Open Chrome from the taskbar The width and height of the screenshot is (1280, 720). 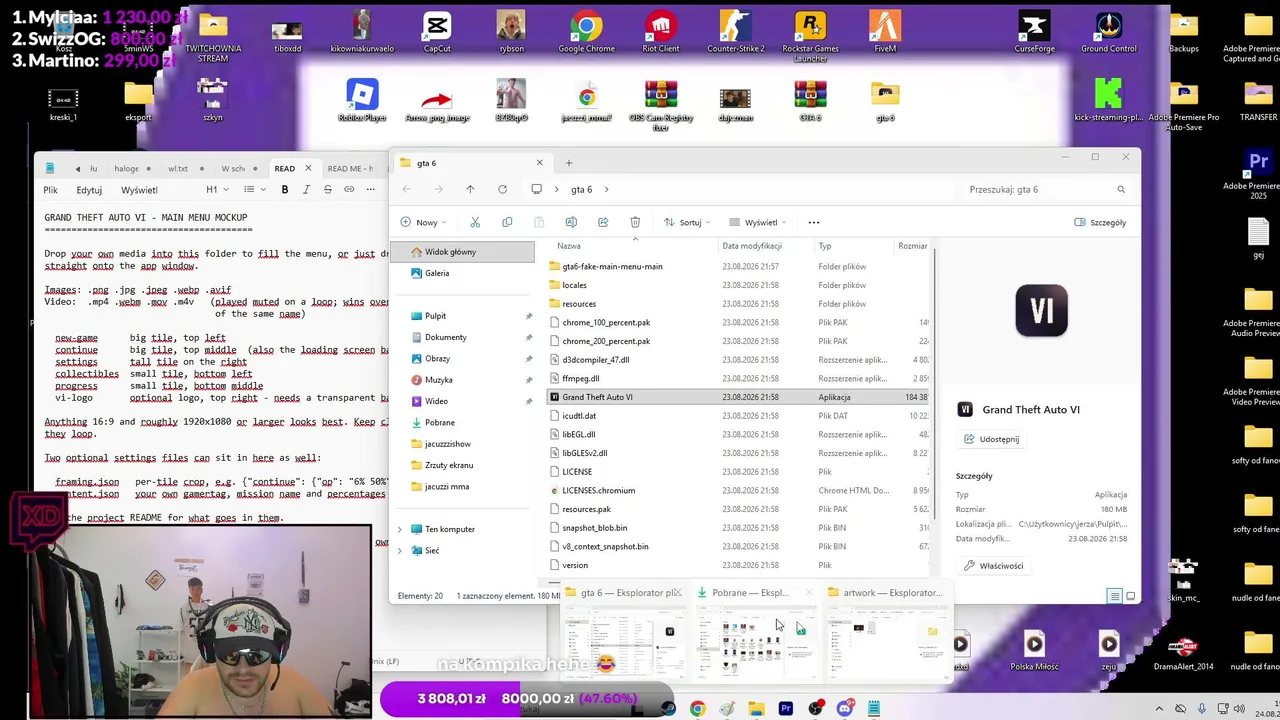click(697, 709)
